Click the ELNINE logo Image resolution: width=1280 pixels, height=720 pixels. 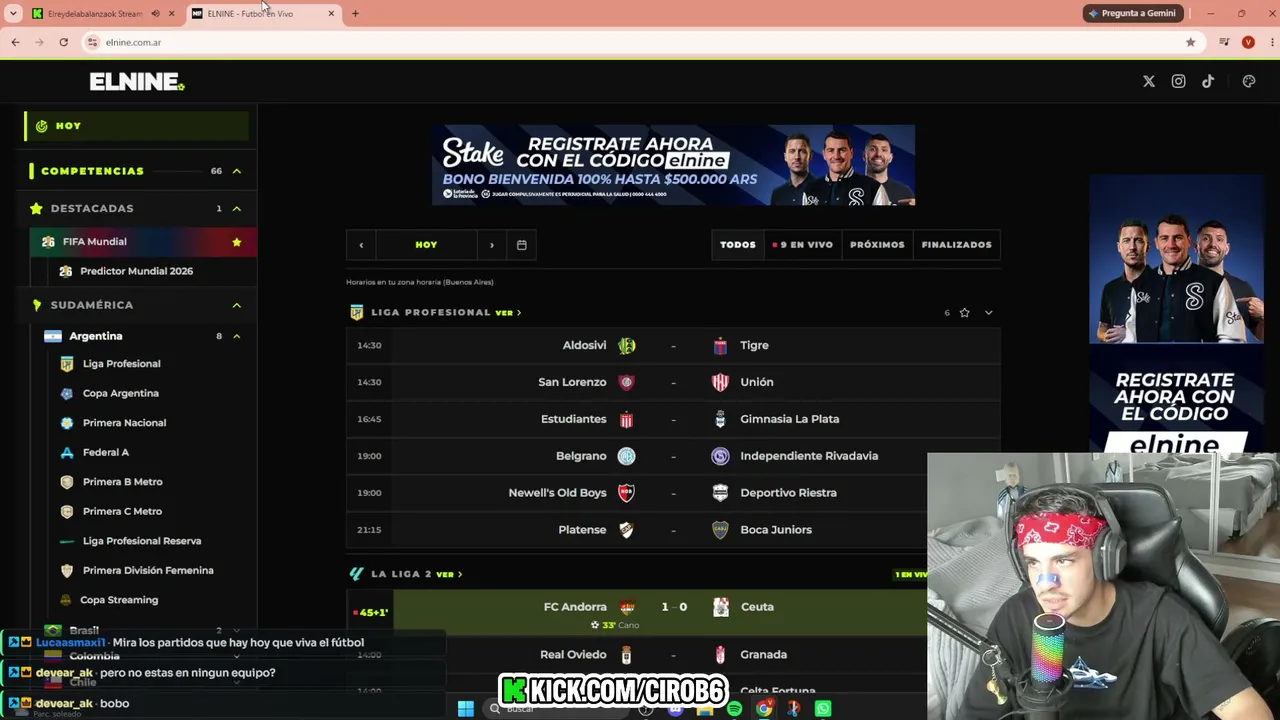(x=137, y=82)
